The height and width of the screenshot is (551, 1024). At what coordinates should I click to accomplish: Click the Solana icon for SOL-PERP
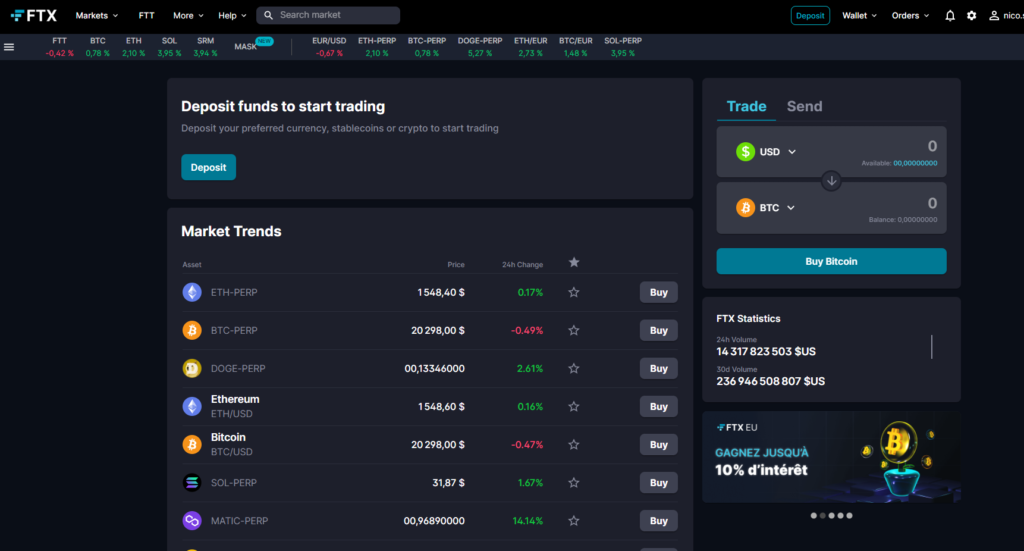pos(191,483)
